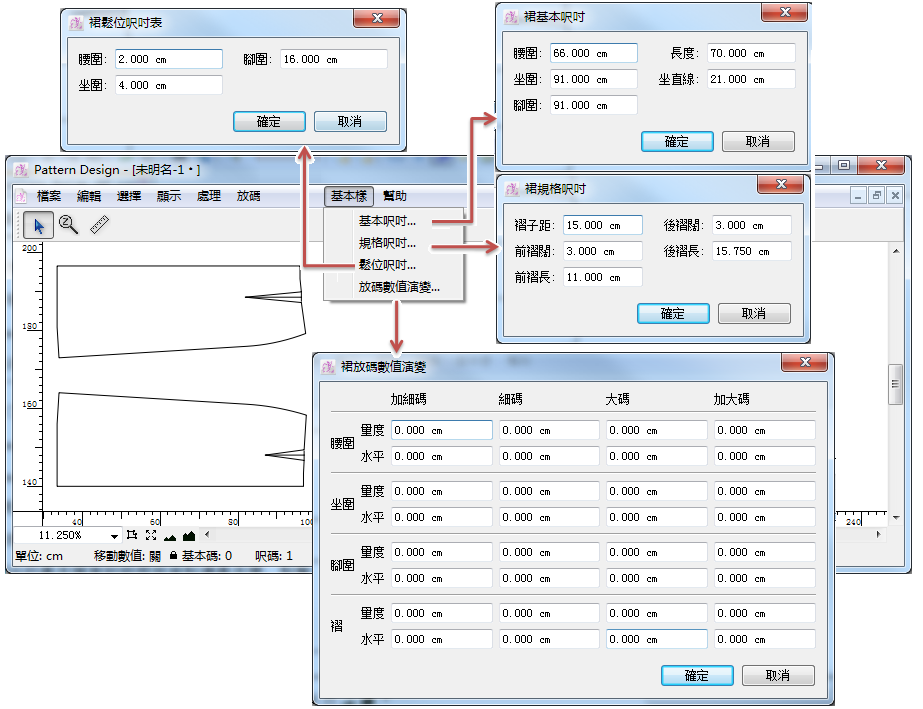The width and height of the screenshot is (923, 709).
Task: Click the large mountains zoom-in icon
Action: 188,536
